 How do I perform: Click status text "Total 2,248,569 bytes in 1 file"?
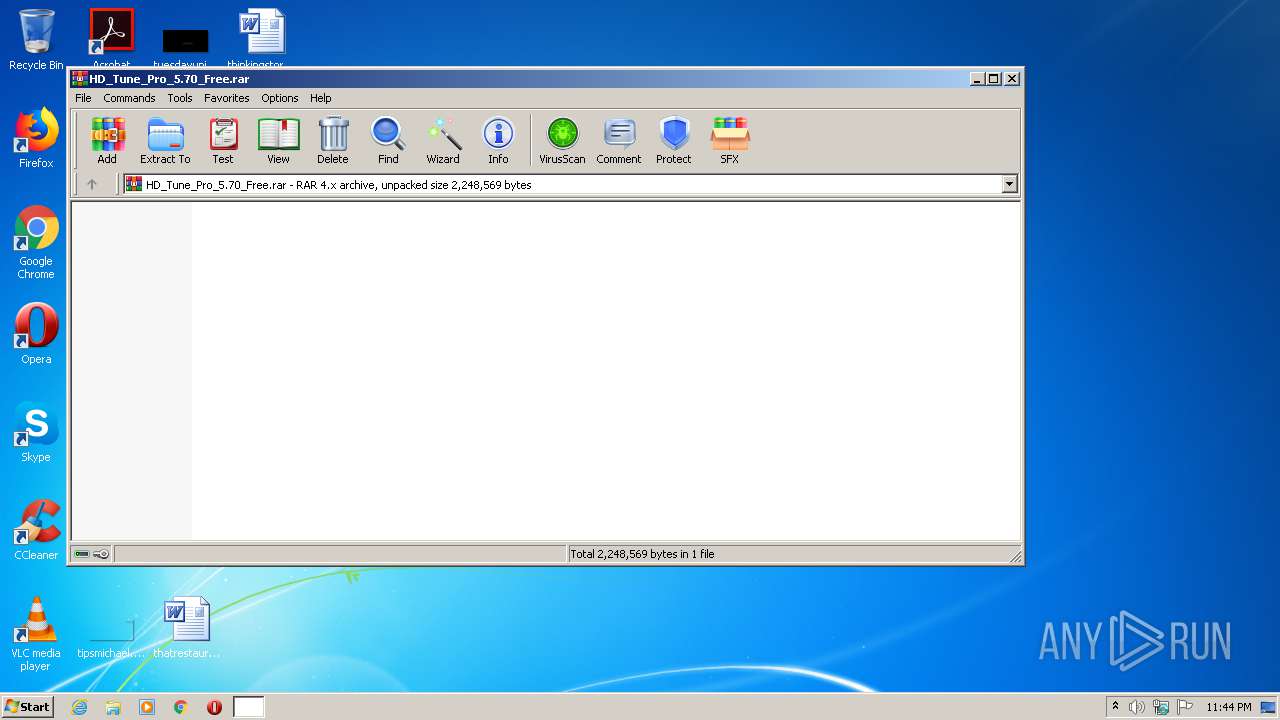coord(642,554)
